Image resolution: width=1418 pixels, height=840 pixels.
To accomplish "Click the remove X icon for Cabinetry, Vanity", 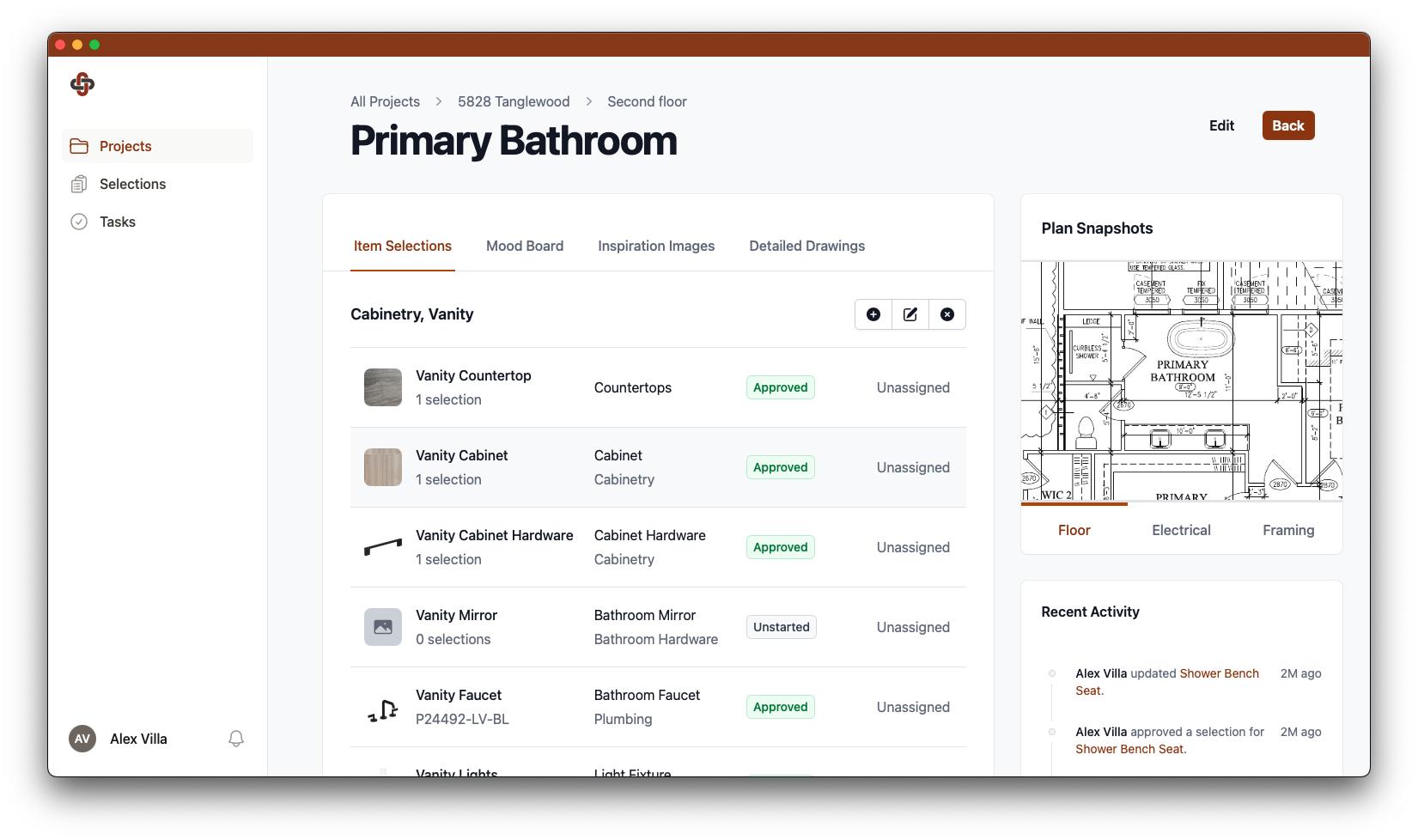I will click(x=947, y=314).
